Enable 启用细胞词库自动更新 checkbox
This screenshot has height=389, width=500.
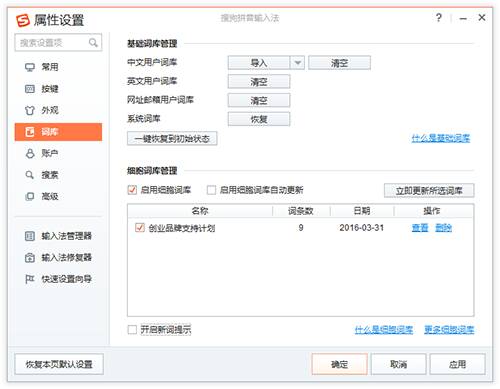click(x=211, y=190)
